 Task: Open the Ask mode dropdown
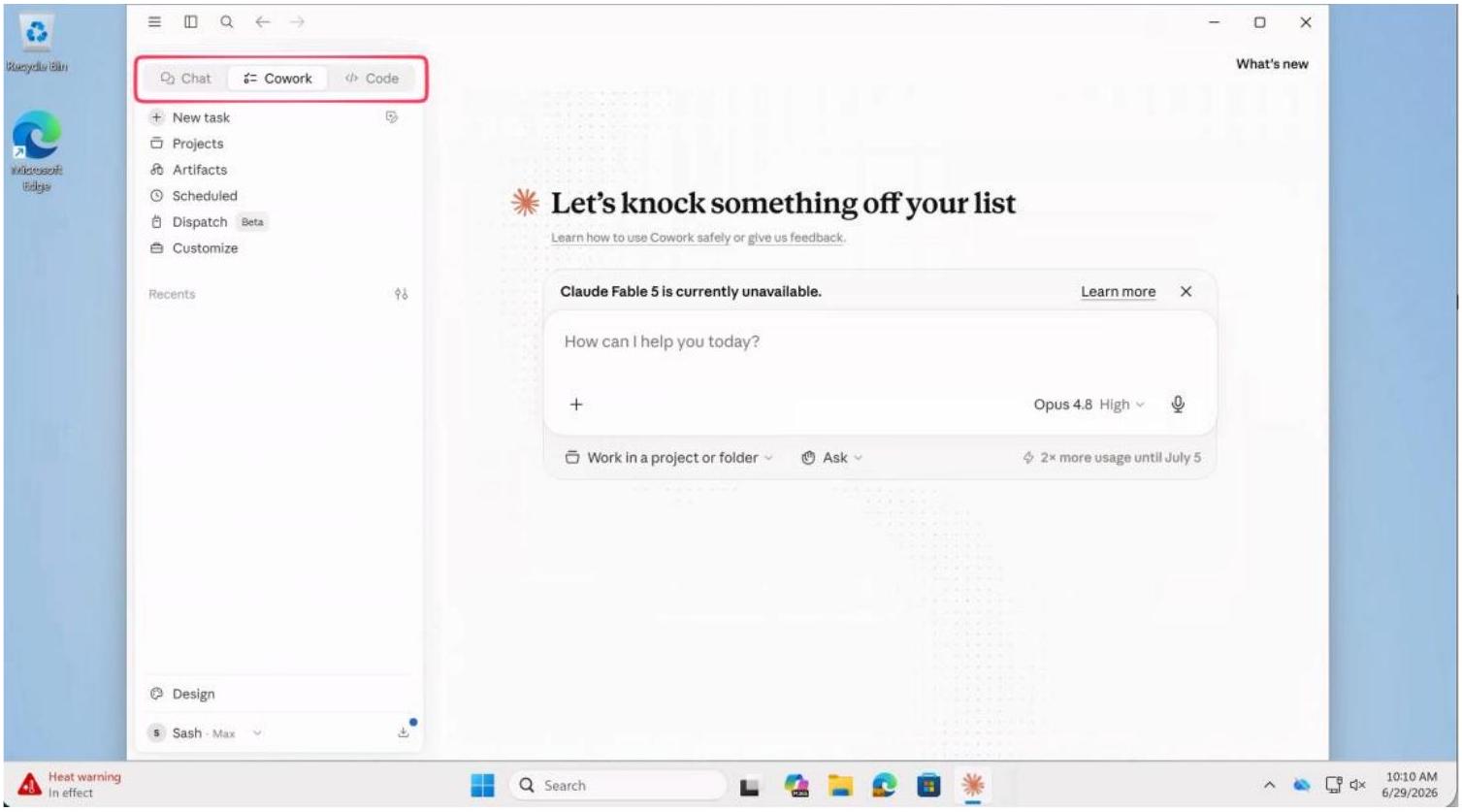(832, 458)
